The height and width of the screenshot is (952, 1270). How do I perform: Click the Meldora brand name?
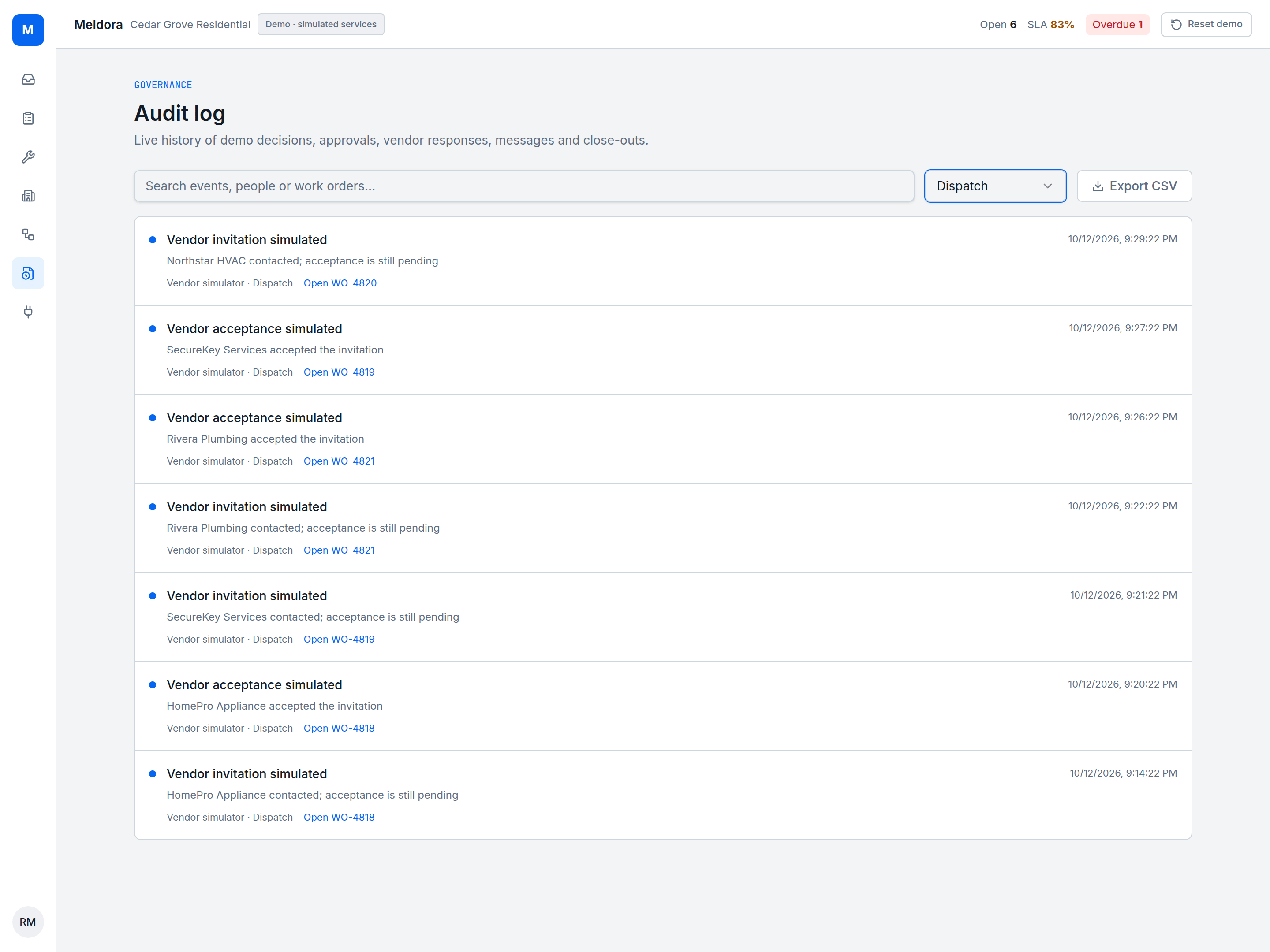click(98, 25)
